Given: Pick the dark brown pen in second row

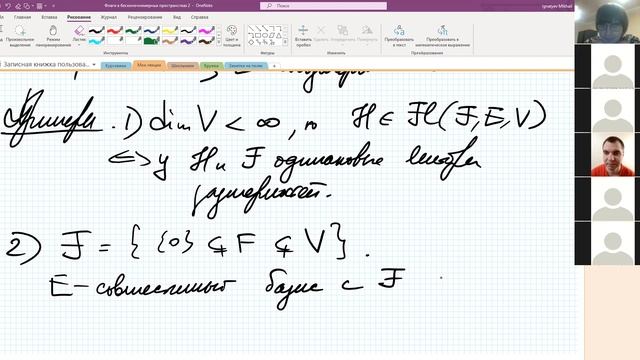Looking at the screenshot, I should click(207, 40).
